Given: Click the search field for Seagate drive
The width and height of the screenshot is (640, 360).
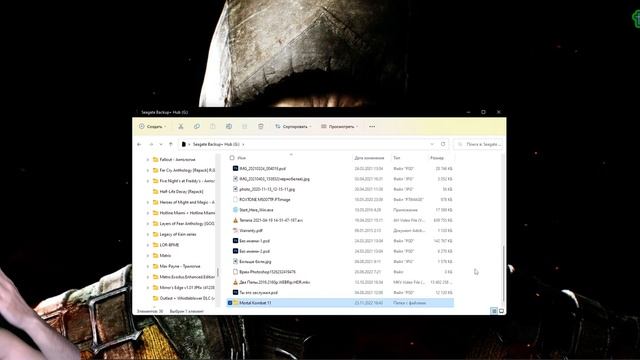Looking at the screenshot, I should coord(478,144).
